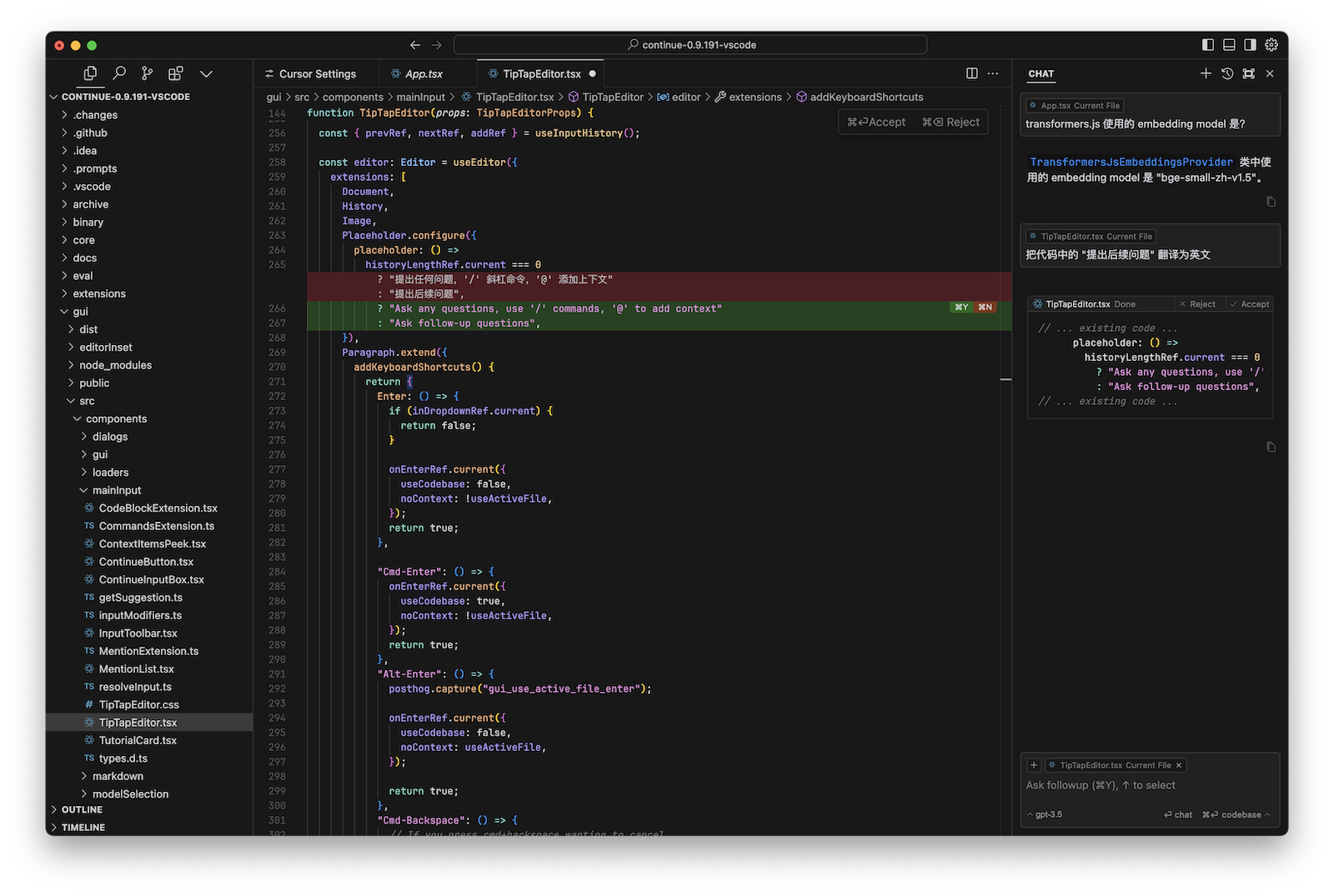
Task: Expand the extensions folder in explorer
Action: tap(98, 293)
